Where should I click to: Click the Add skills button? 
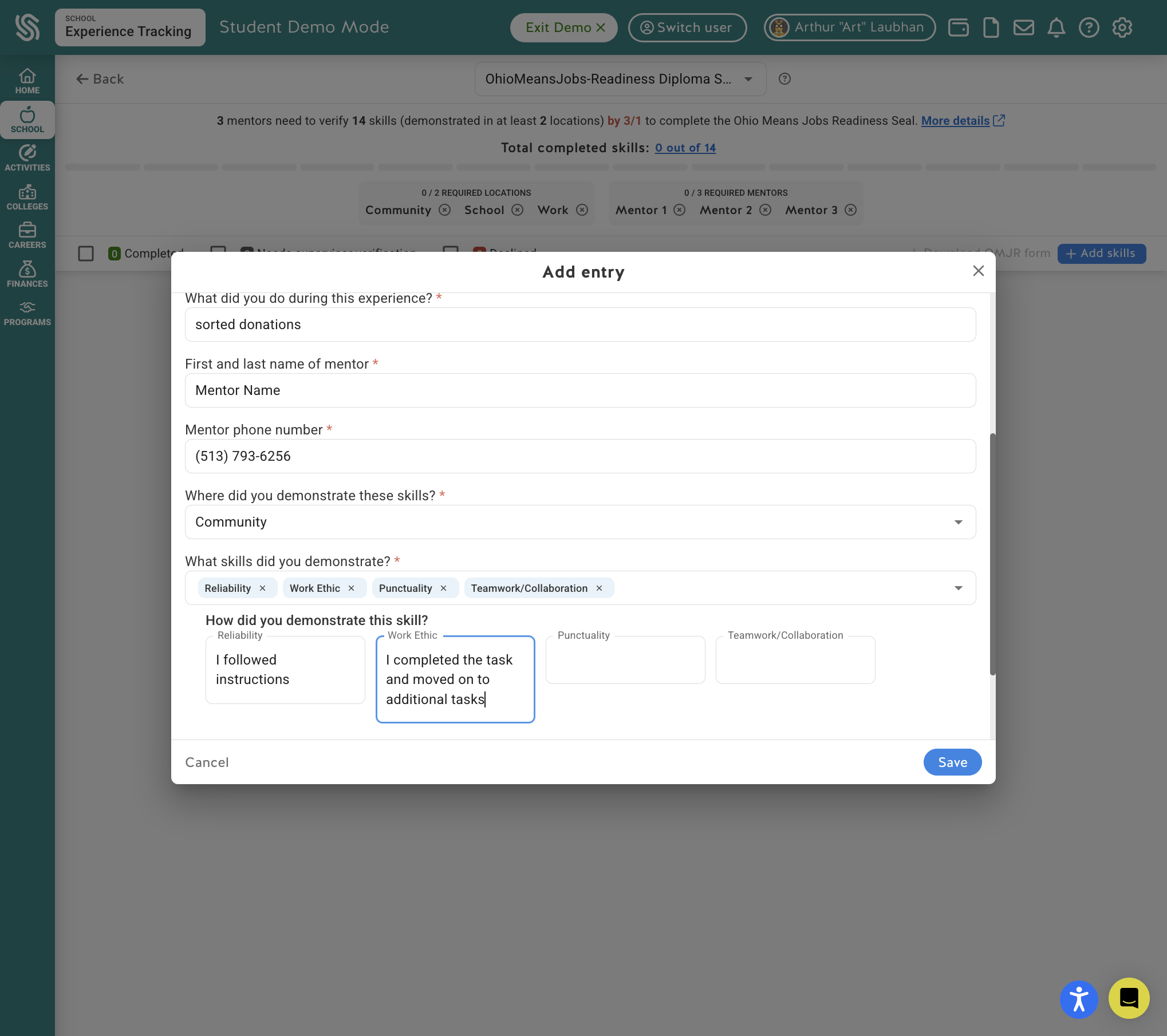[x=1101, y=254]
